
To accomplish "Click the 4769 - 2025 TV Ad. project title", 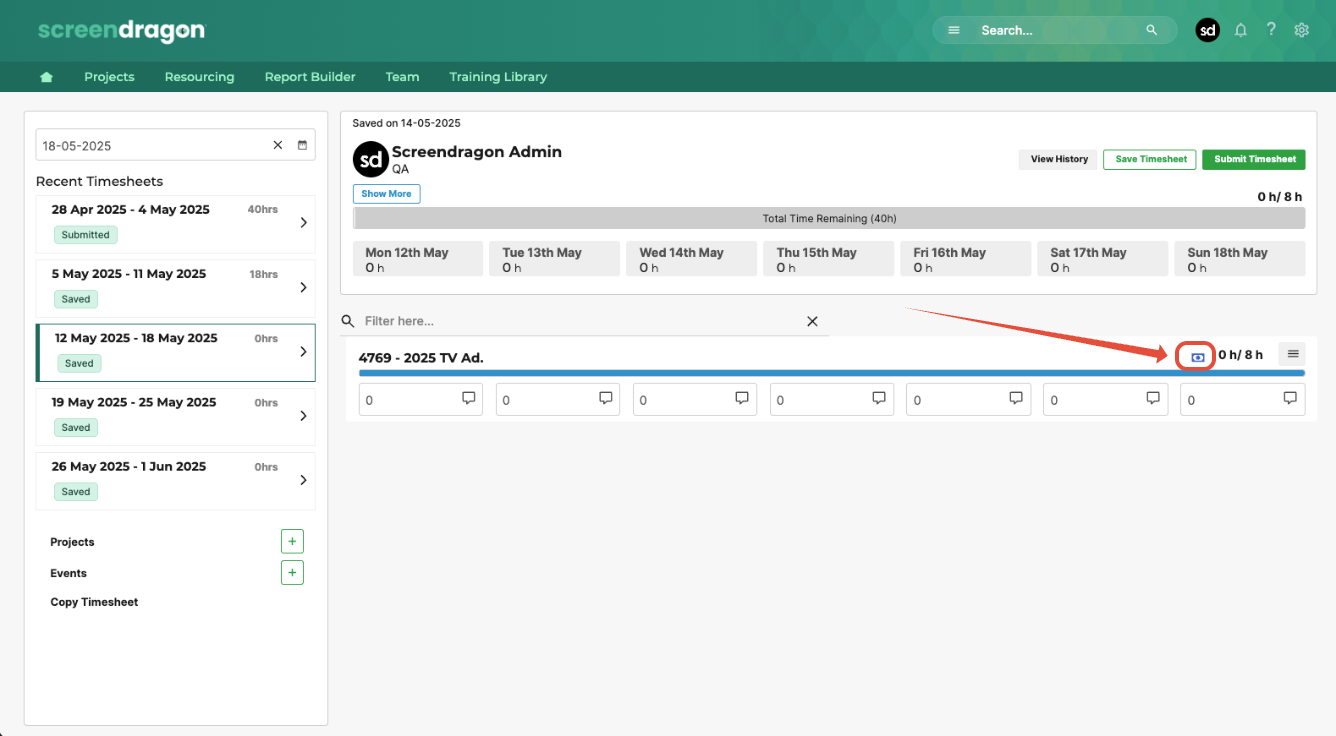I will 421,357.
